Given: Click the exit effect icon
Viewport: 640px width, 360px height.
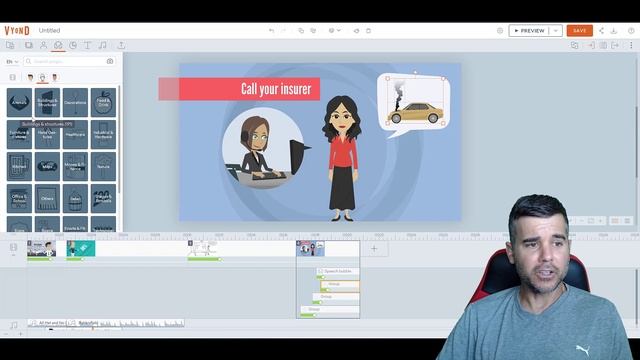Looking at the screenshot, I should point(615,45).
